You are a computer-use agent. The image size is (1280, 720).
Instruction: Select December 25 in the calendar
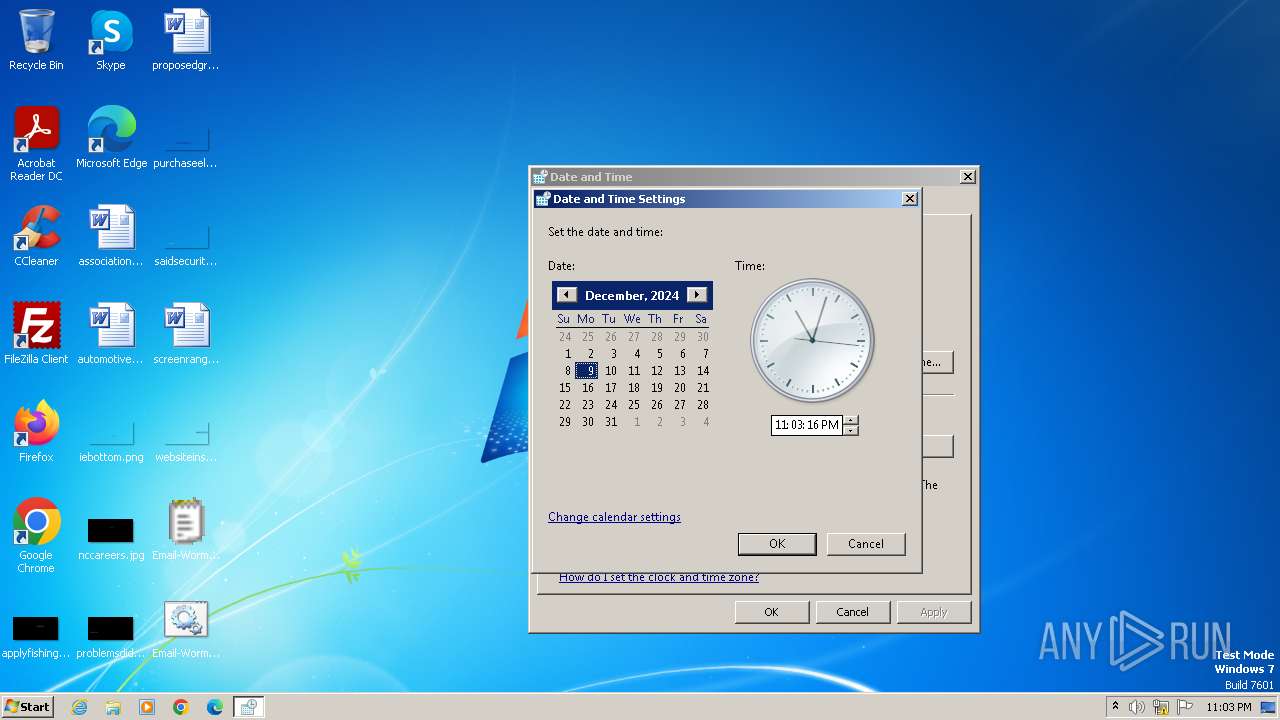tap(634, 405)
